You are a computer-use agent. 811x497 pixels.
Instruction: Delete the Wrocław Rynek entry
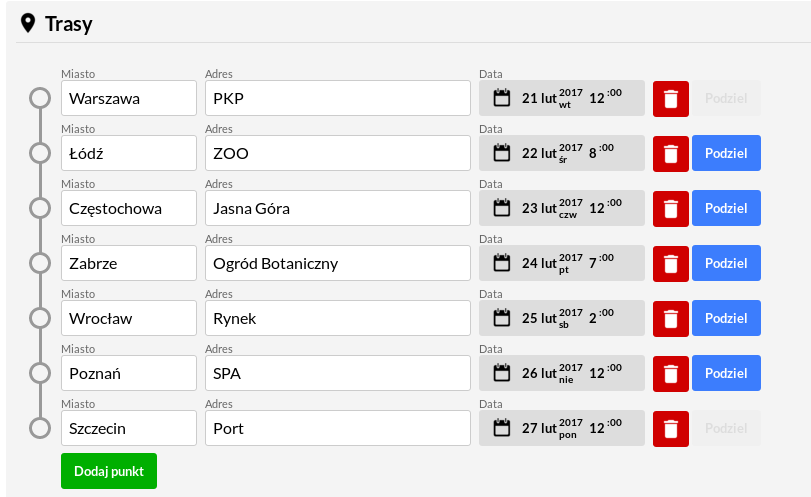[670, 319]
